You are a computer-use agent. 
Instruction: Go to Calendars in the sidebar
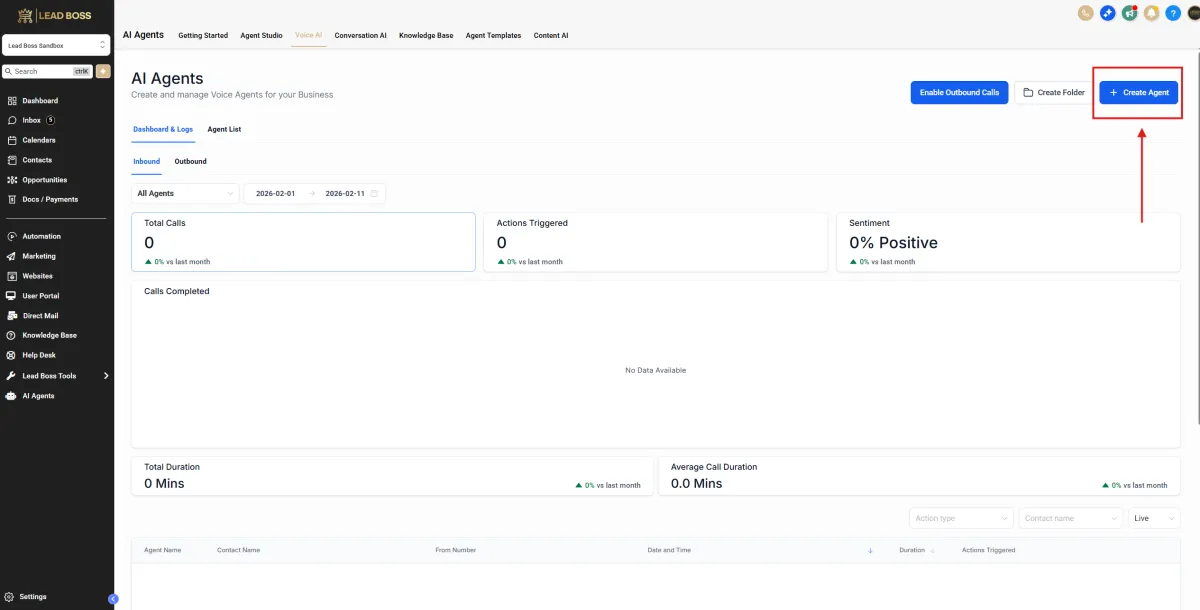coord(39,140)
